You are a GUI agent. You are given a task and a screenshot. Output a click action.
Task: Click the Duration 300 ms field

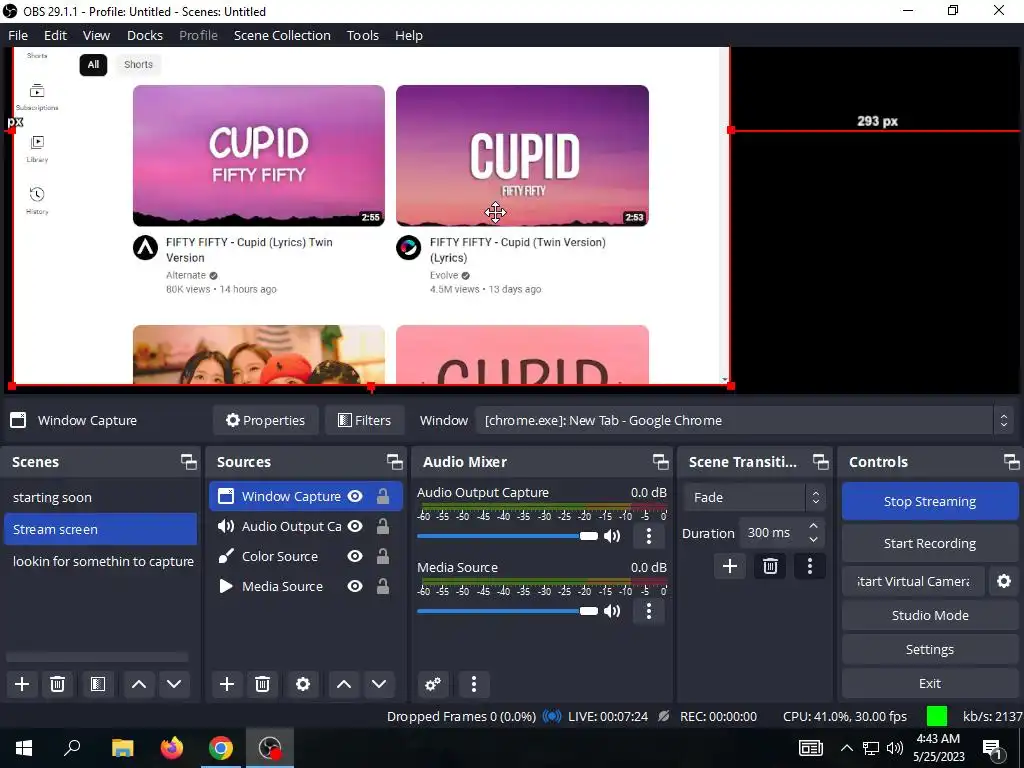coord(773,533)
